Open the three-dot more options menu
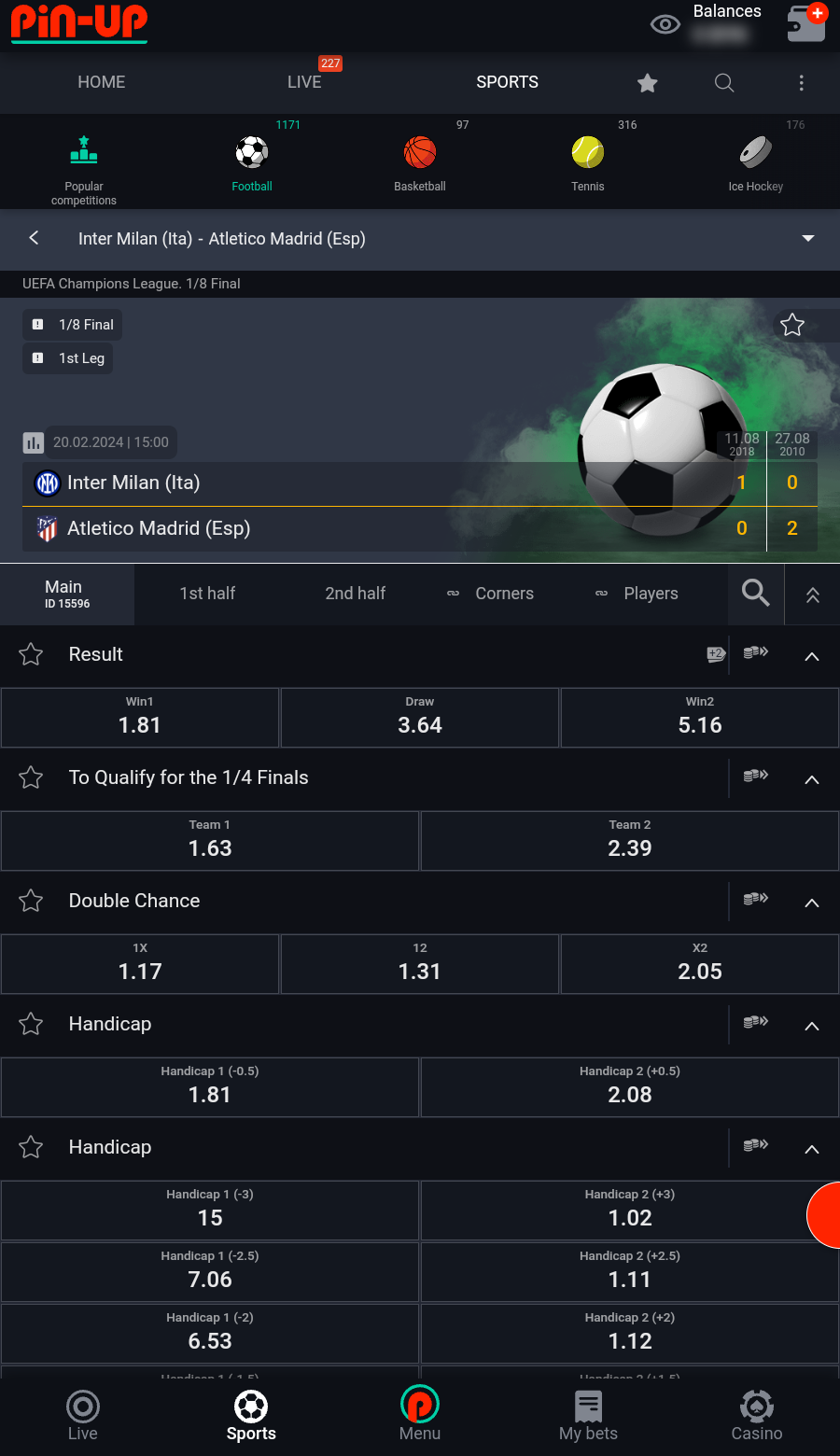The height and width of the screenshot is (1456, 840). point(801,83)
